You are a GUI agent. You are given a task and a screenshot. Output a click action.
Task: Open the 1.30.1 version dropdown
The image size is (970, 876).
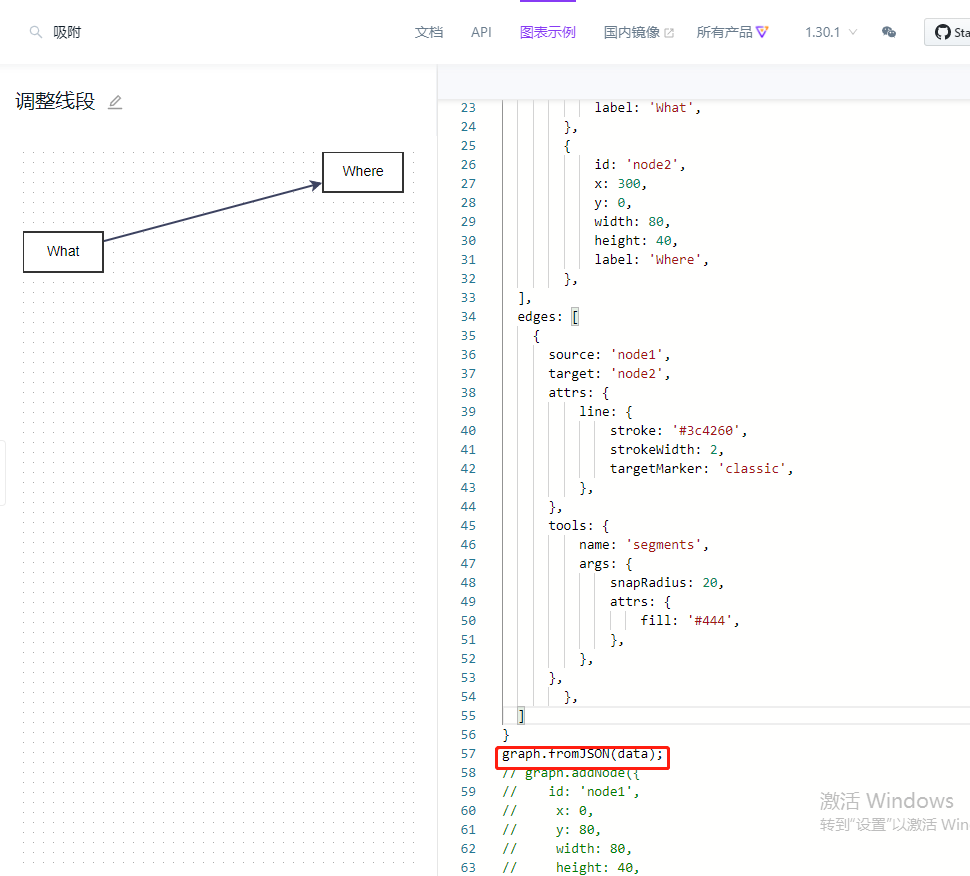(831, 32)
